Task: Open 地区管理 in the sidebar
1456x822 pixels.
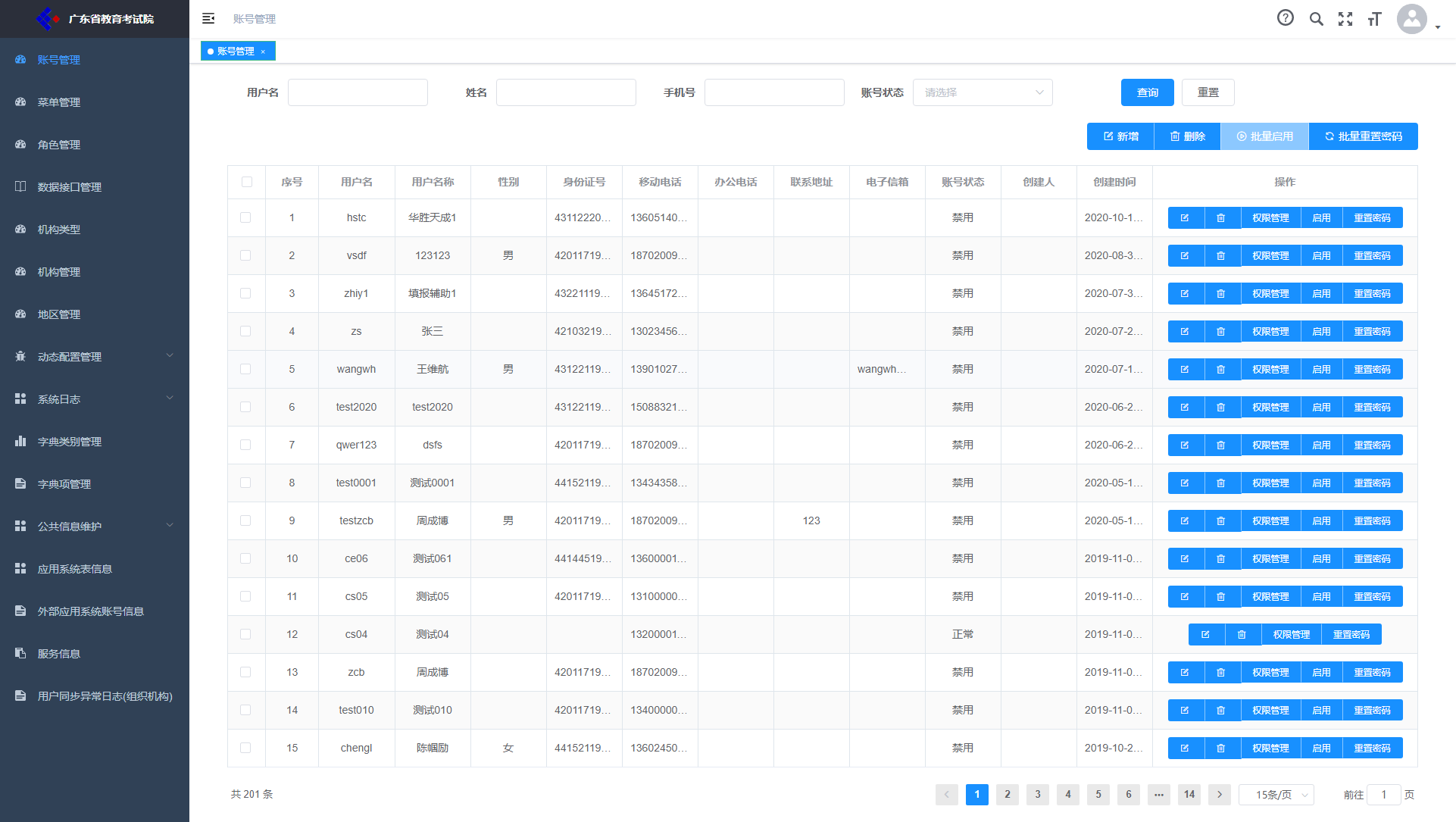Action: [95, 314]
